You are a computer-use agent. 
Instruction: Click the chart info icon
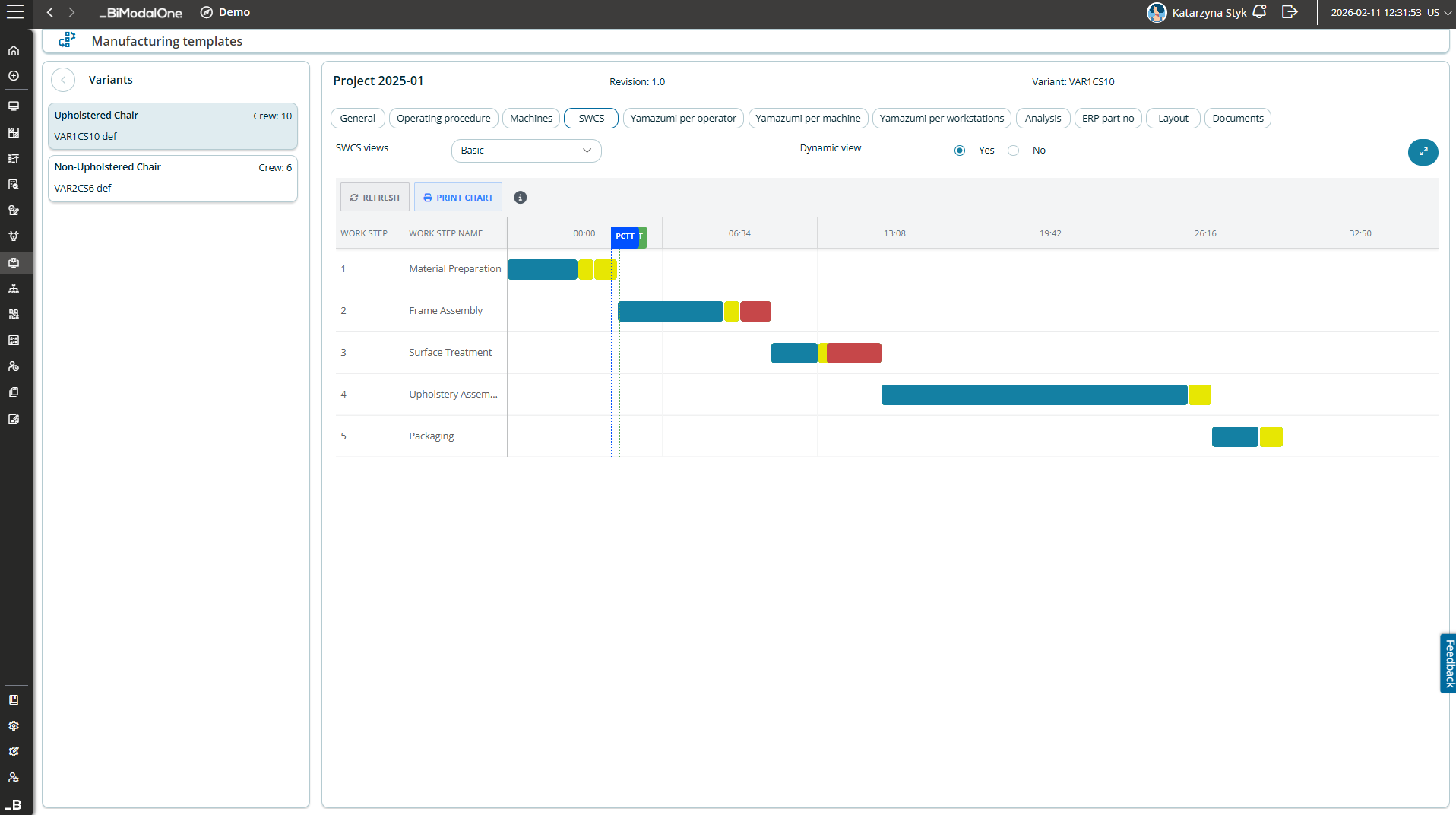tap(521, 198)
